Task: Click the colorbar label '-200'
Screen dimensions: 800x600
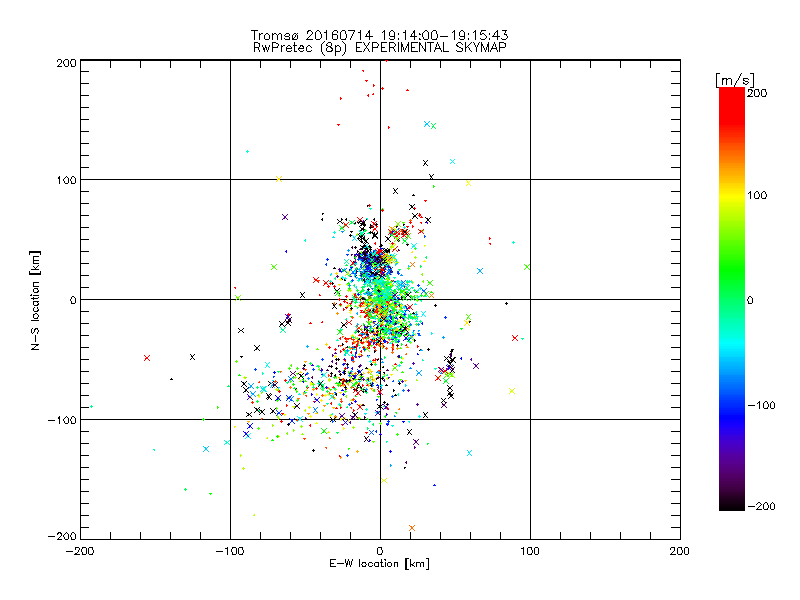Action: click(761, 506)
